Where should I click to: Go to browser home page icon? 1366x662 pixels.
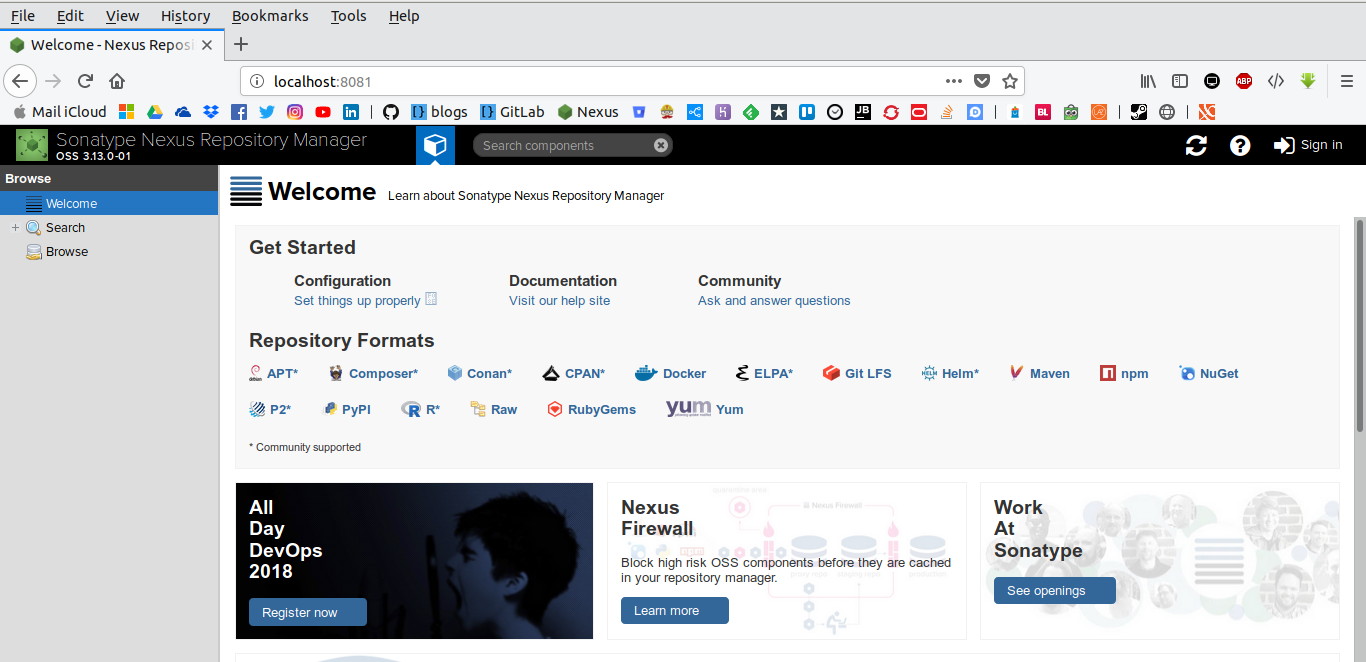[x=117, y=81]
